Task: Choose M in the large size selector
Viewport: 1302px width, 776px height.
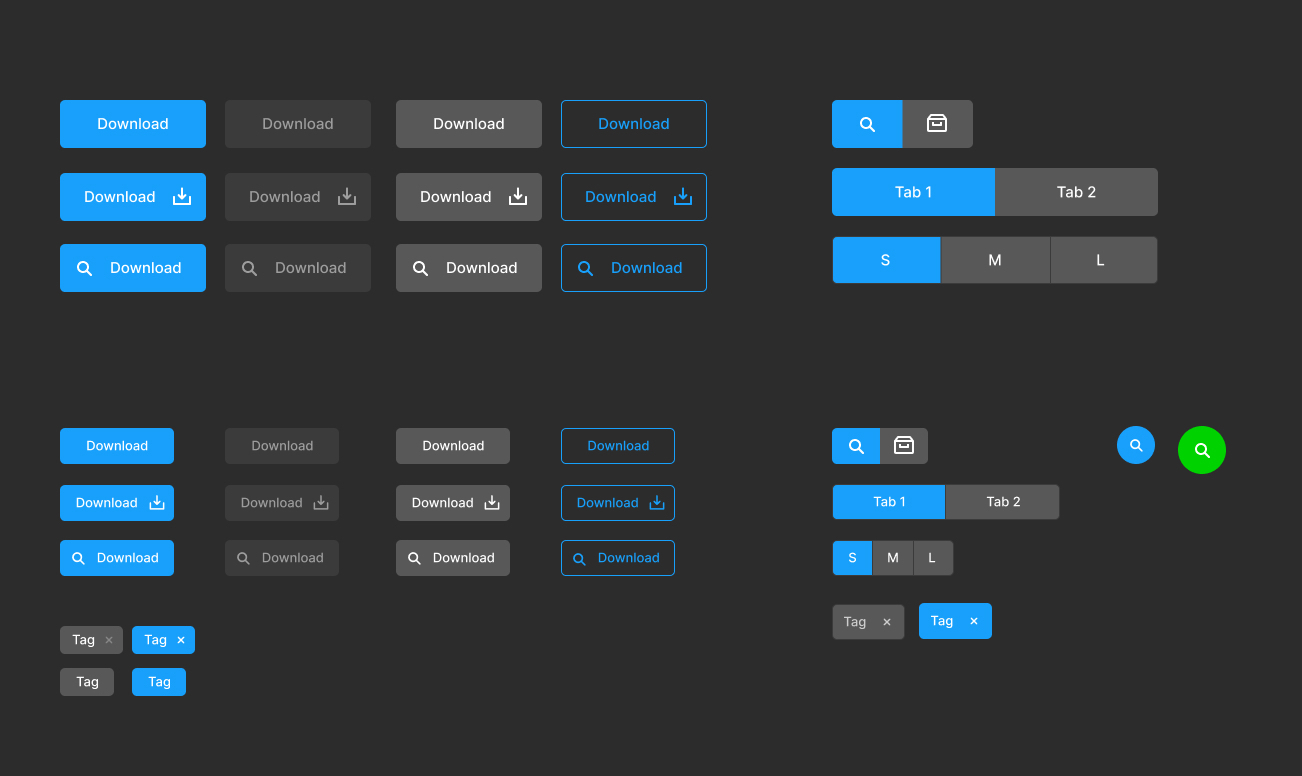Action: 995,260
